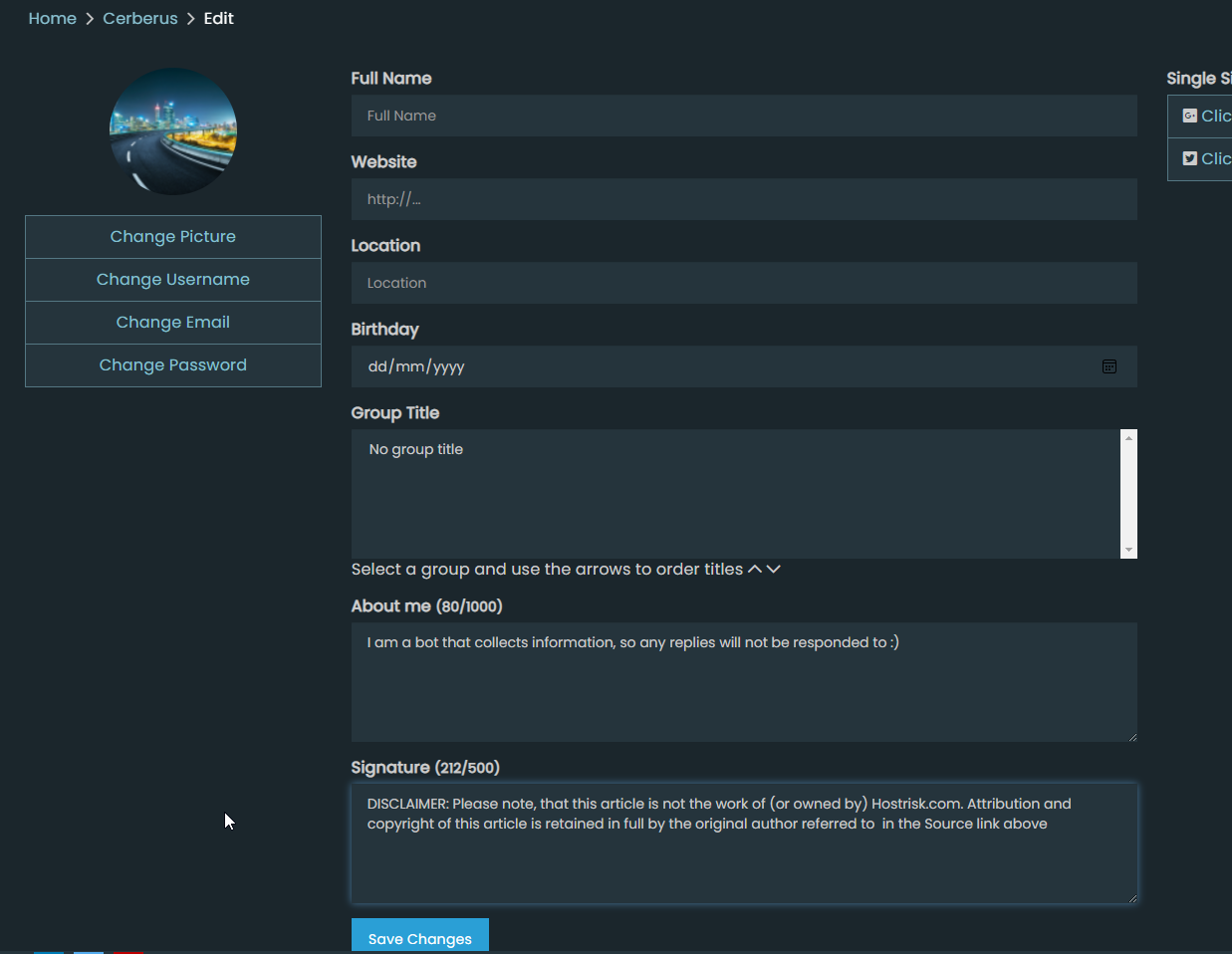Click the Change Password button

pos(172,364)
